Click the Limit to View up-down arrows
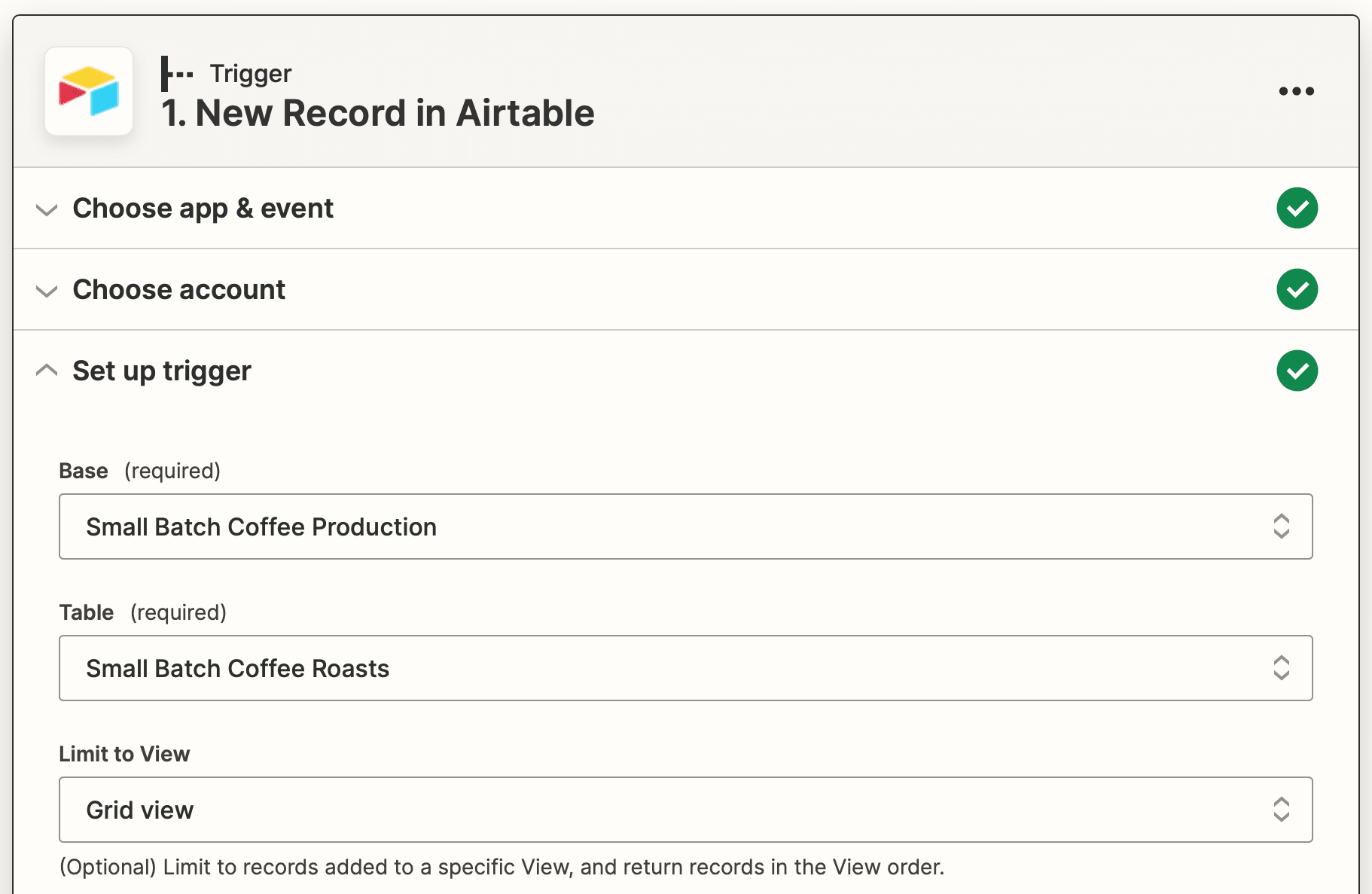This screenshot has height=894, width=1372. pos(1281,810)
